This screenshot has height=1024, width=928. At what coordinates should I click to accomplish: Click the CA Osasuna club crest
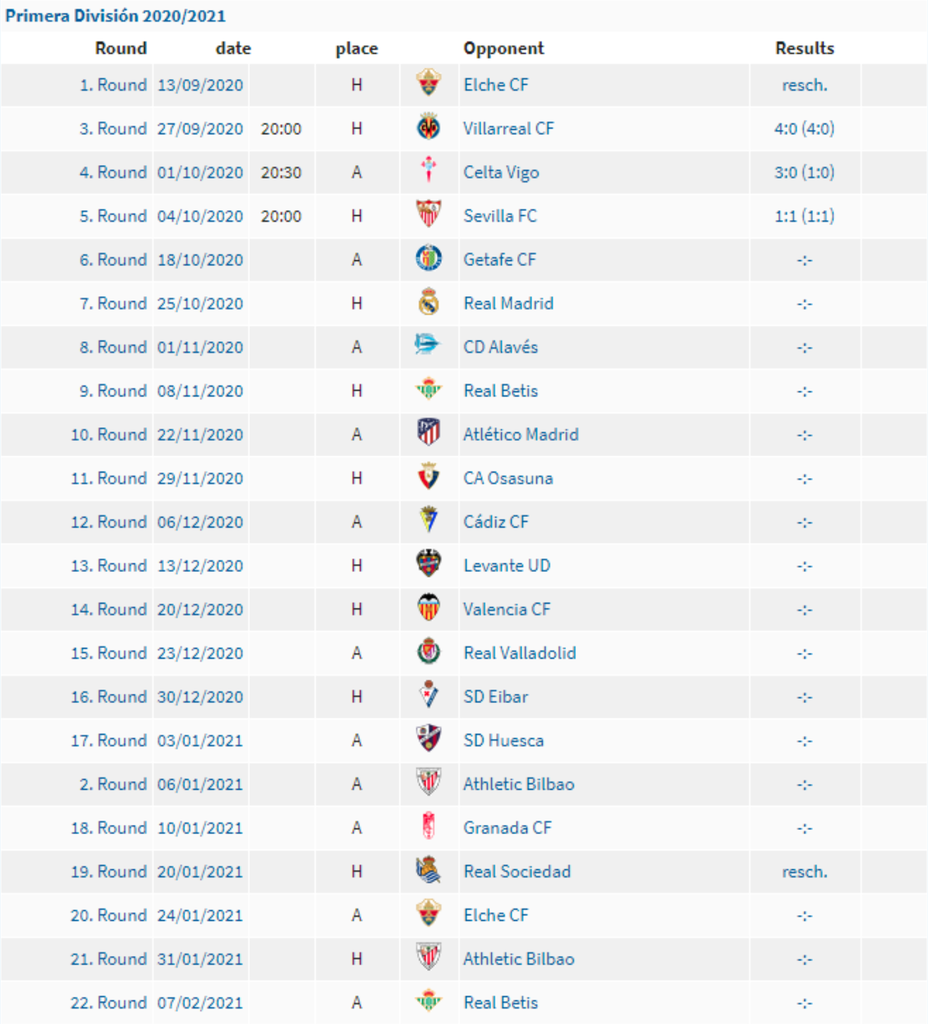point(429,478)
